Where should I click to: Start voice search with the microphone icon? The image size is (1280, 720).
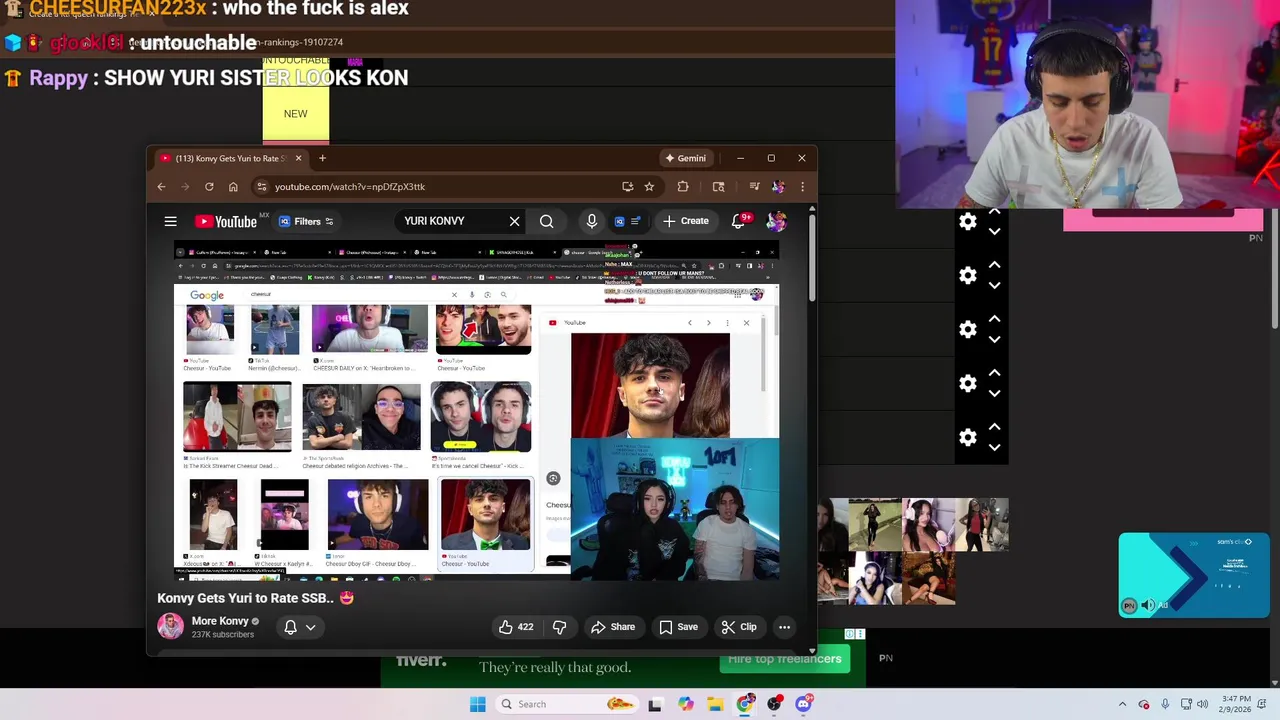click(592, 221)
